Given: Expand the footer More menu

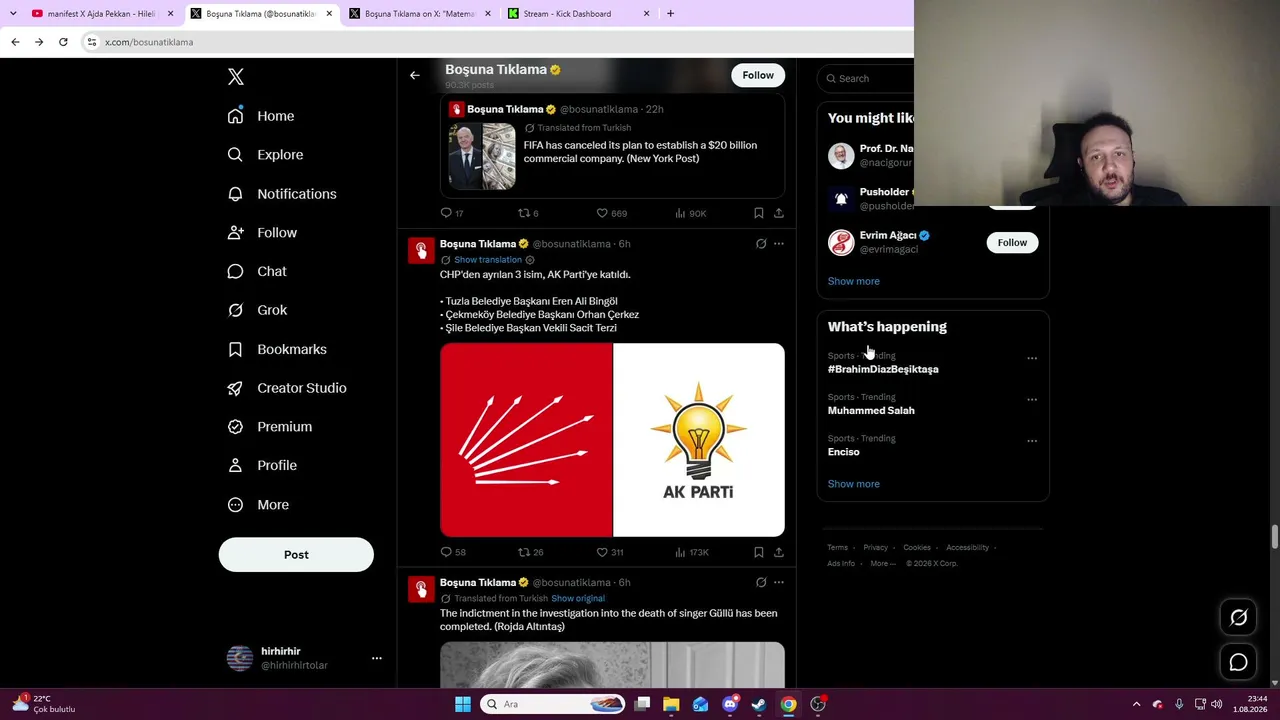Looking at the screenshot, I should point(883,564).
